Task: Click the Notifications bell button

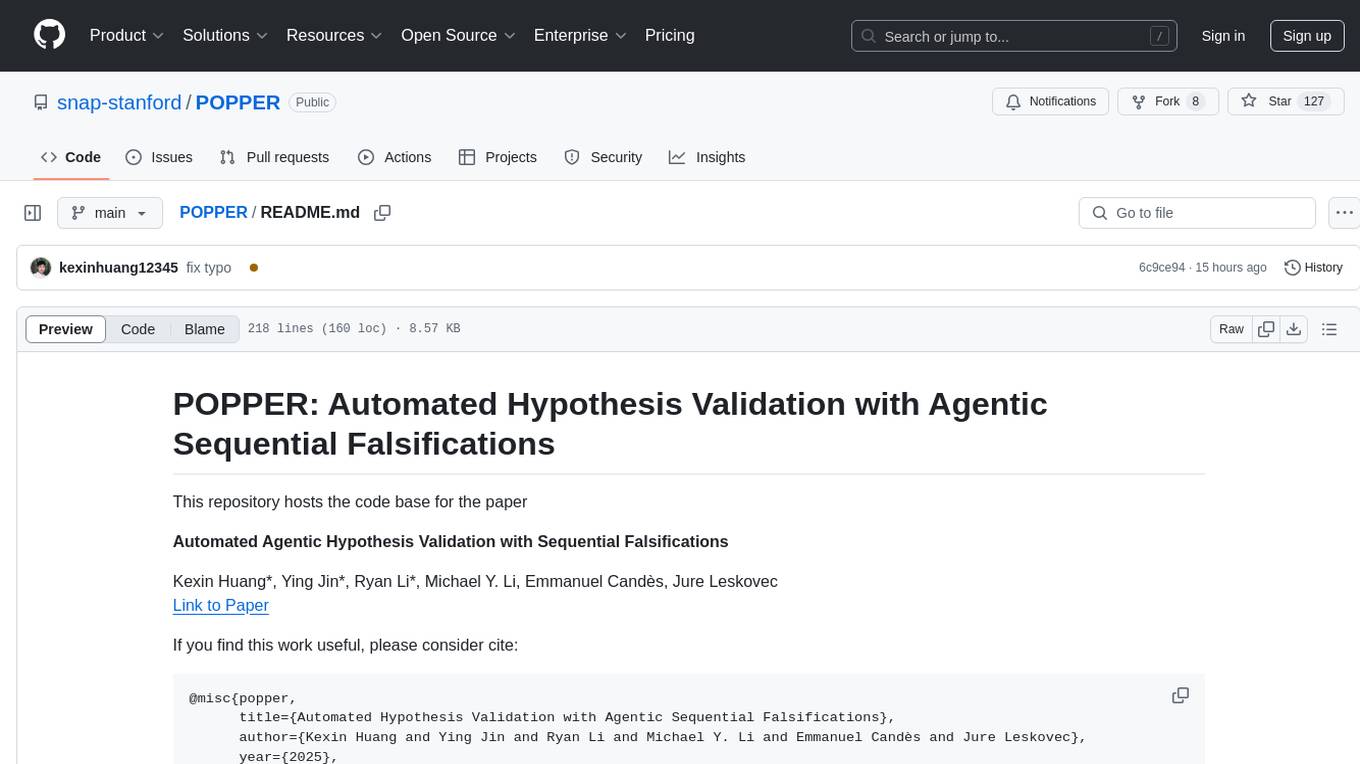Action: click(x=1051, y=101)
